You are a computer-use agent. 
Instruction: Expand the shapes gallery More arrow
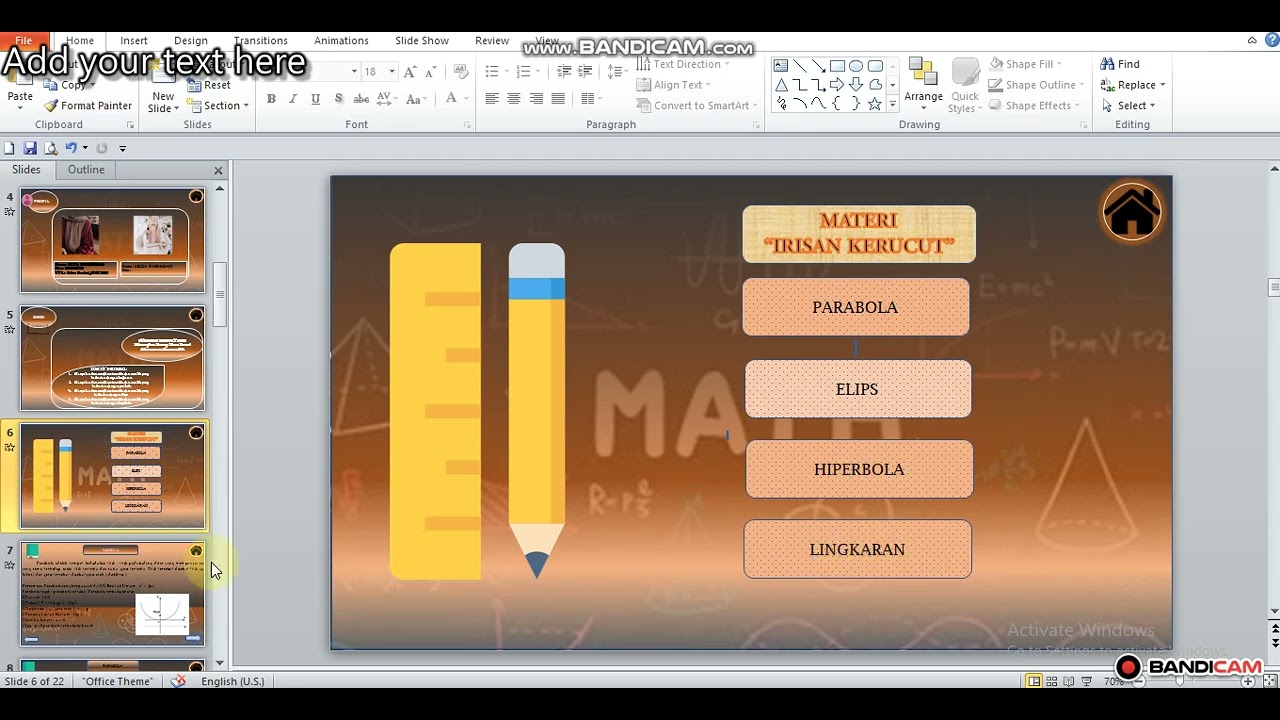point(892,104)
